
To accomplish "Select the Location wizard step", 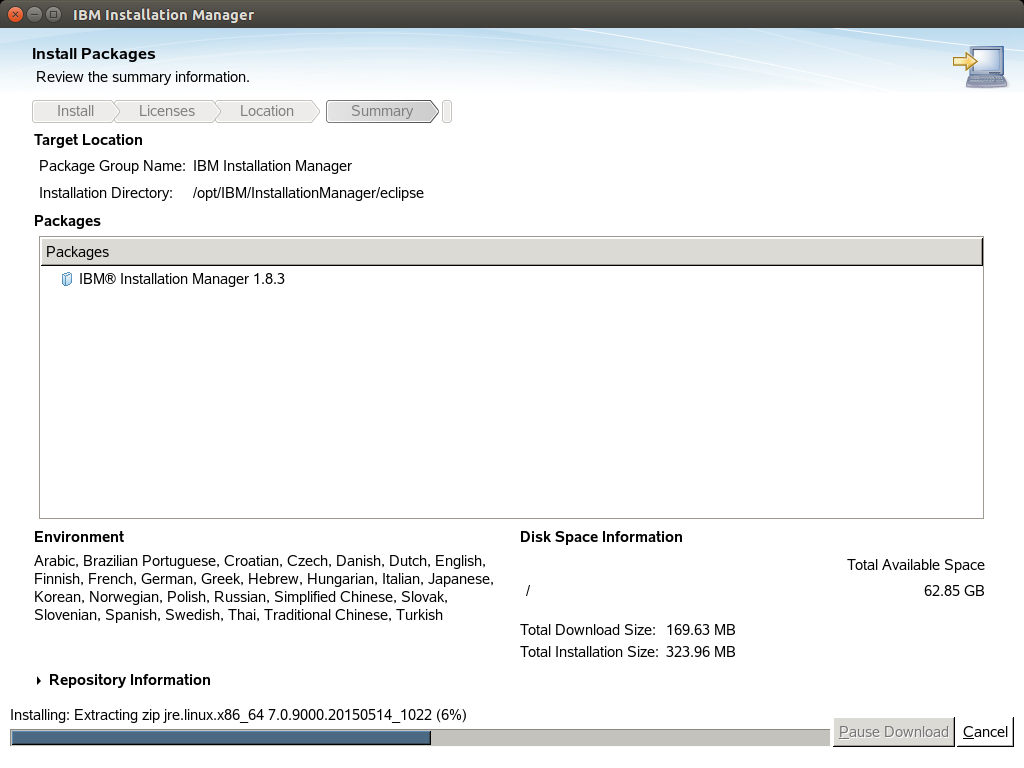I will 266,111.
